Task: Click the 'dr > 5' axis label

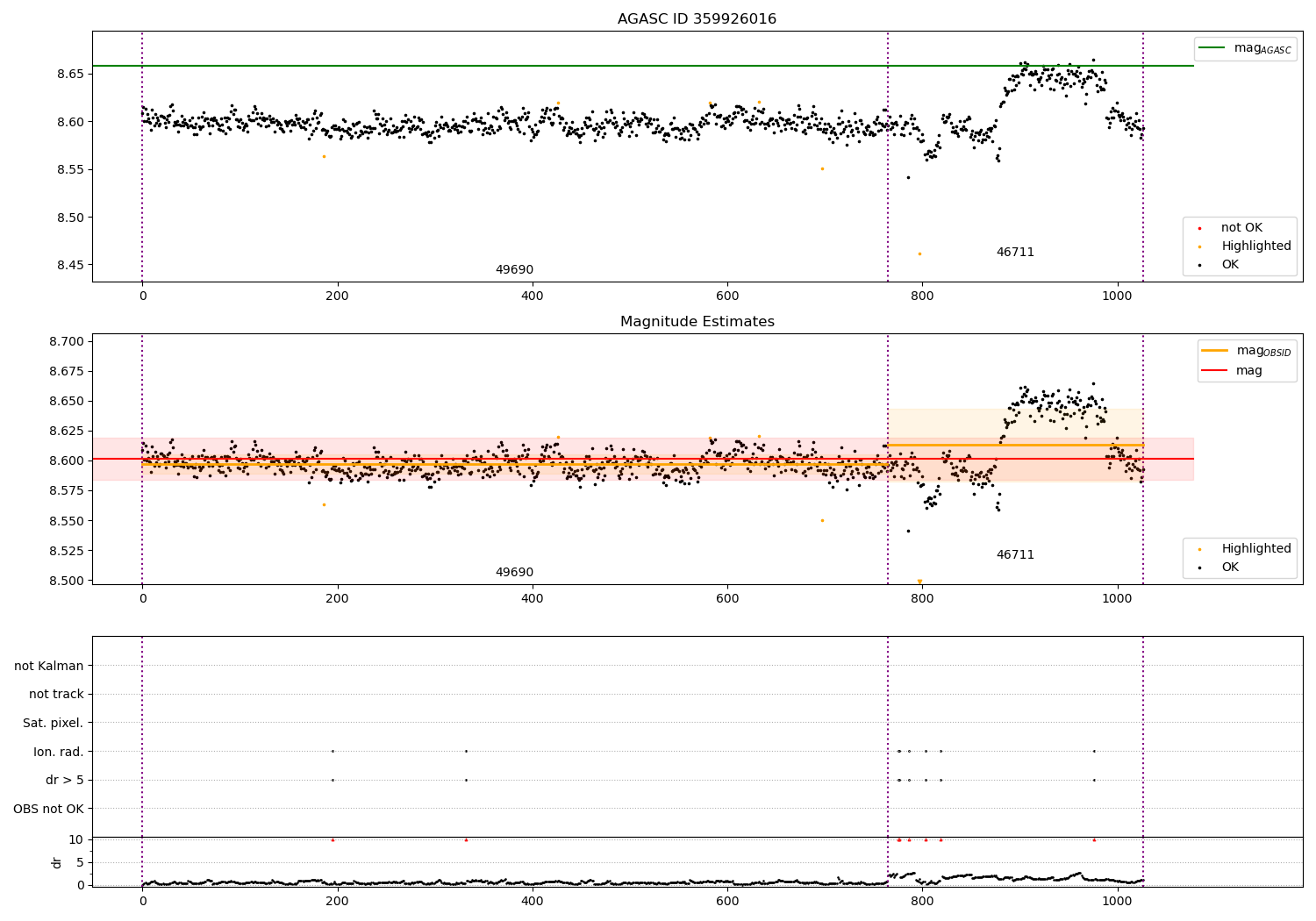Action: click(65, 780)
